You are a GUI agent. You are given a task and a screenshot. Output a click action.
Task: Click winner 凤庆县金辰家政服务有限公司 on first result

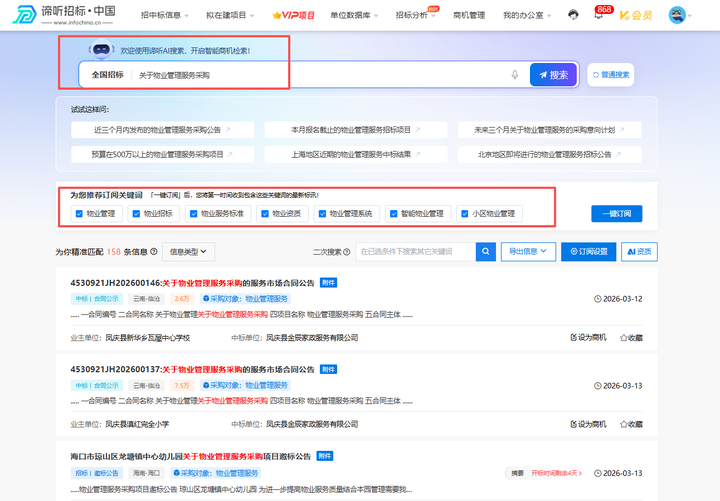pyautogui.click(x=312, y=338)
